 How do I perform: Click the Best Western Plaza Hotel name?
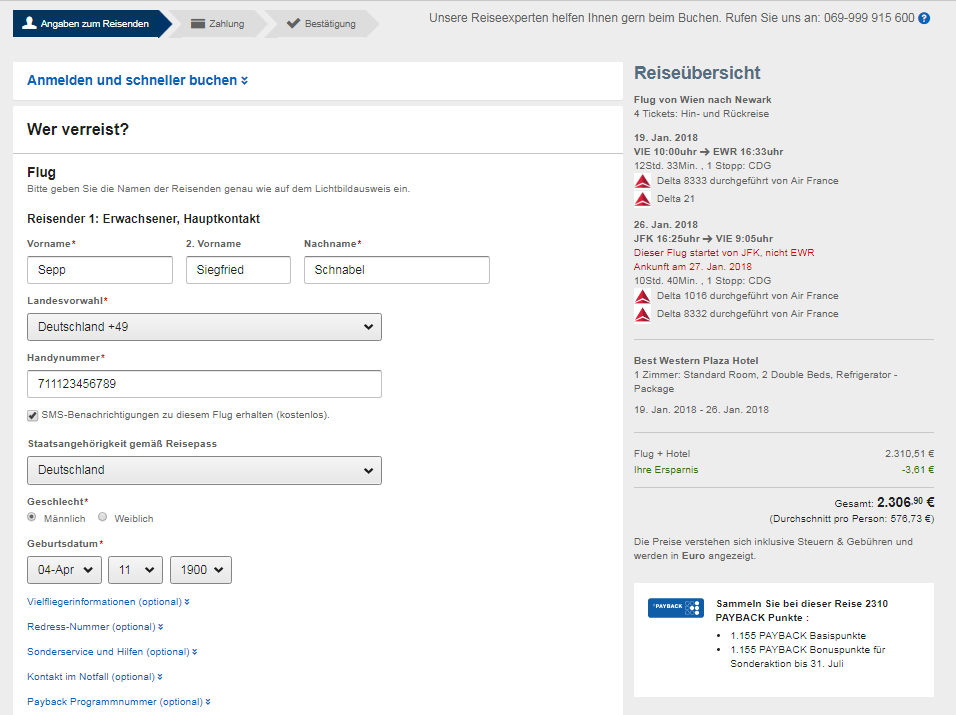coord(696,360)
